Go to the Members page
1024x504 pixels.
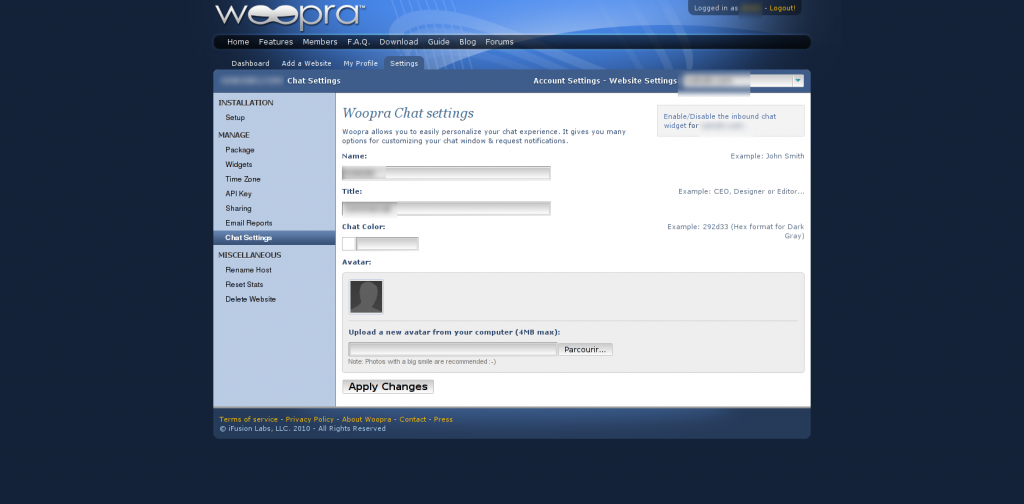pyautogui.click(x=320, y=42)
